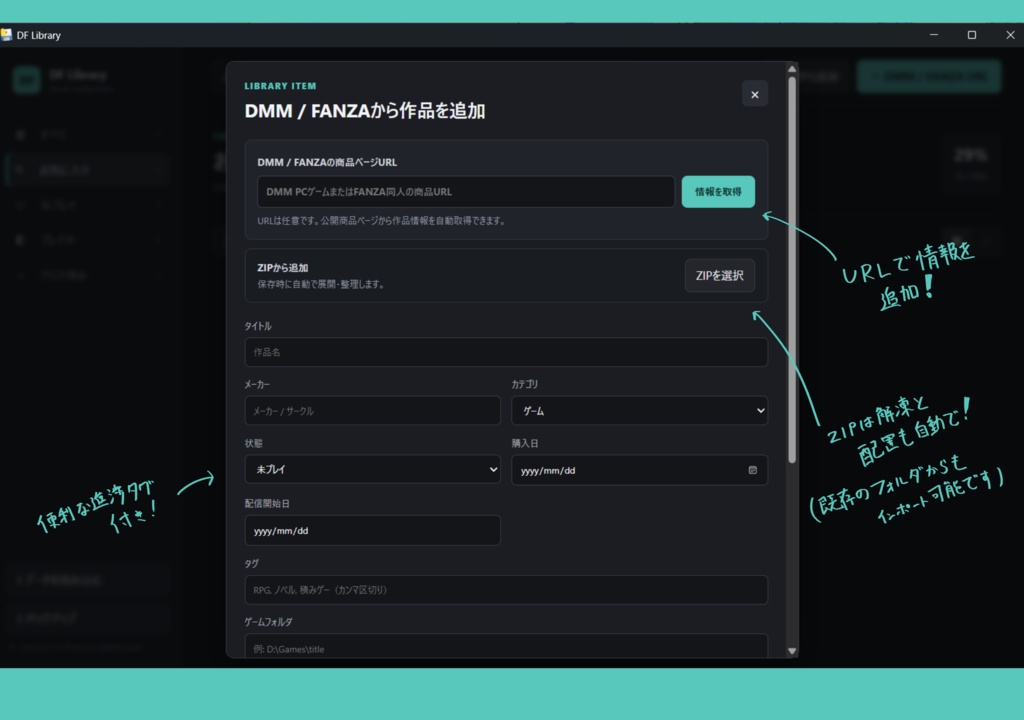Viewport: 1024px width, 720px height.
Task: Click the ZIPを選択 button
Action: point(719,276)
